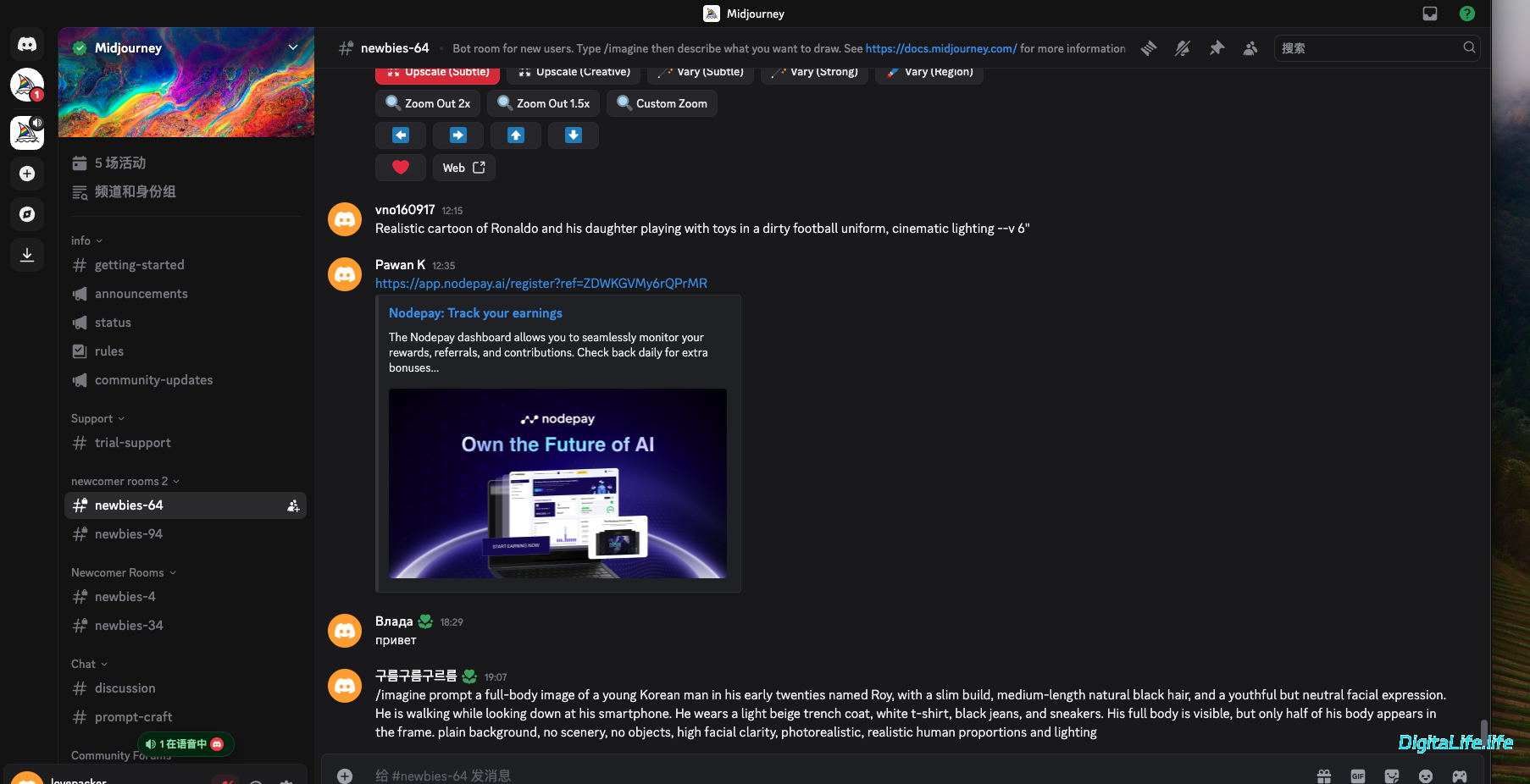Click the Add a Server plus icon

click(x=27, y=174)
